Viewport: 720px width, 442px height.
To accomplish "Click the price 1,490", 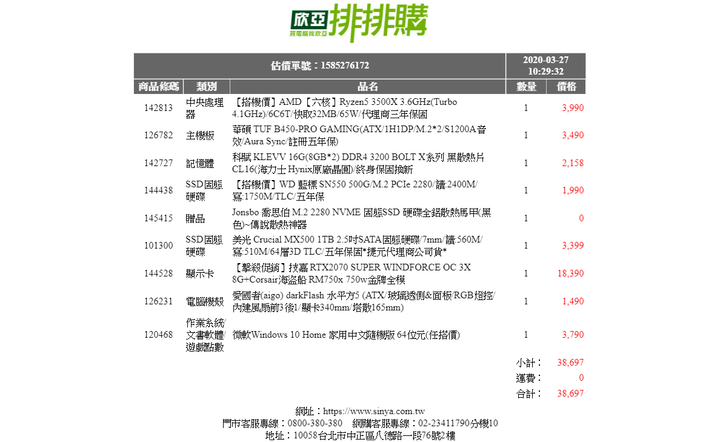I will 573,302.
